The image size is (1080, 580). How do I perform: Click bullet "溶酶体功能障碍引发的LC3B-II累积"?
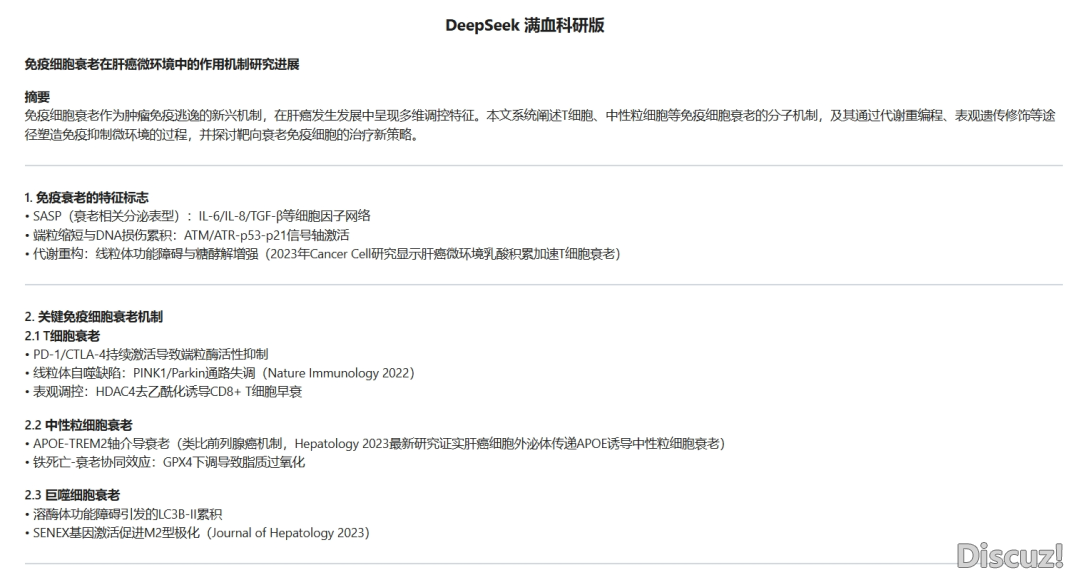tap(124, 515)
